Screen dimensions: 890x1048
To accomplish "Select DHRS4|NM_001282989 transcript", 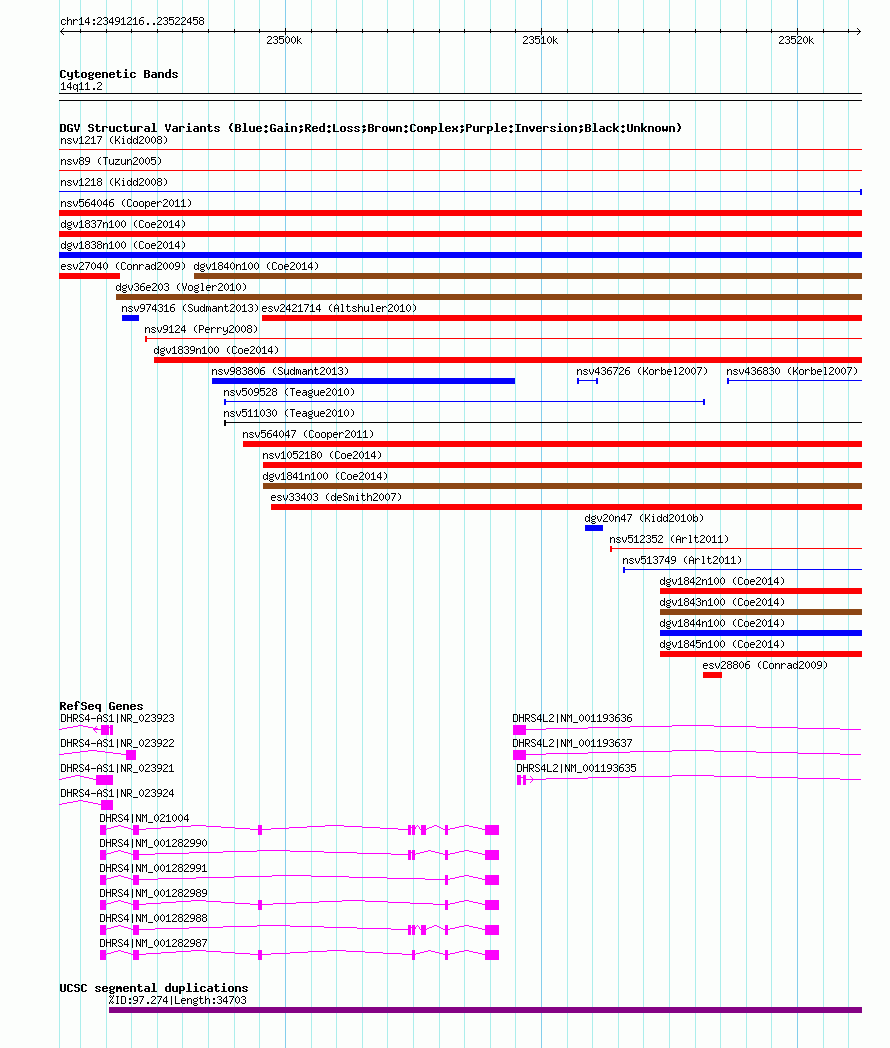I will click(x=154, y=894).
